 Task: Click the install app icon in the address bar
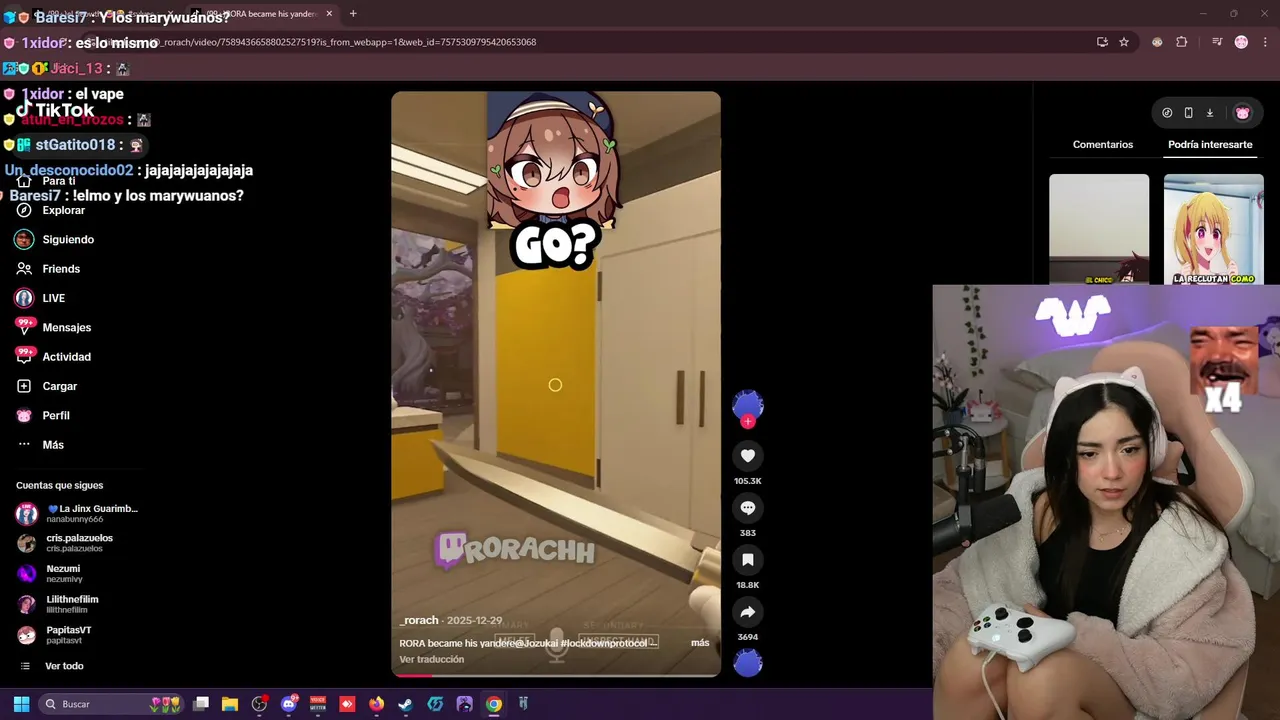(x=1102, y=42)
